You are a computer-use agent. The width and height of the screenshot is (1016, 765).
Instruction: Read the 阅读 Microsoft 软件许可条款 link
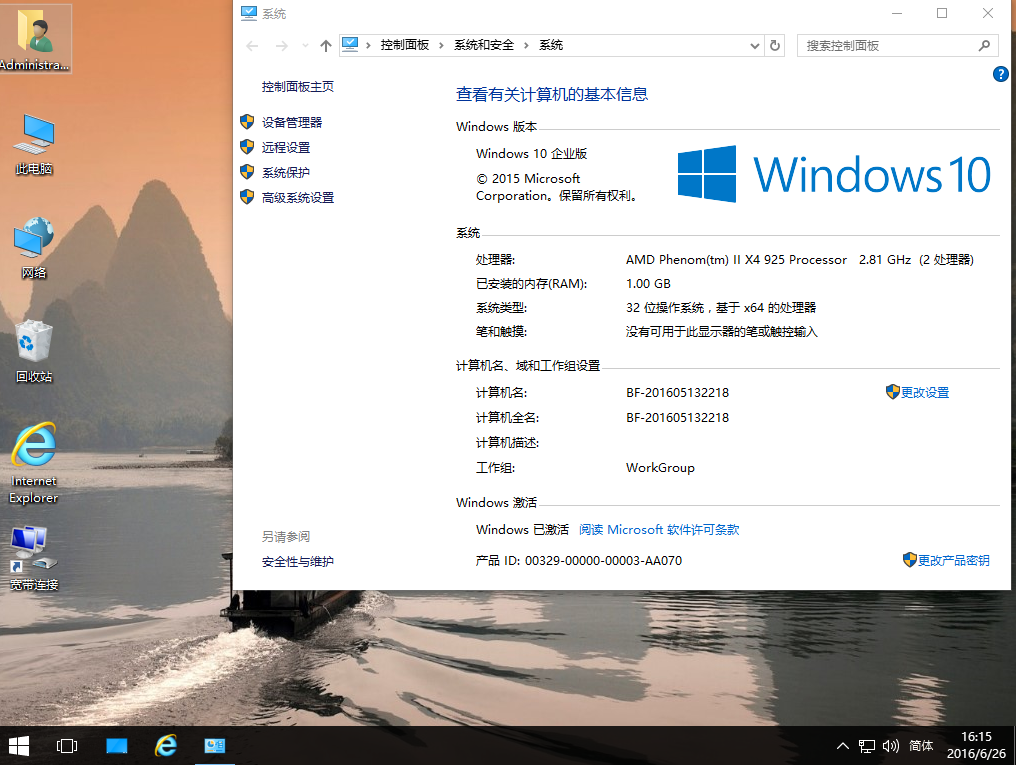click(659, 530)
